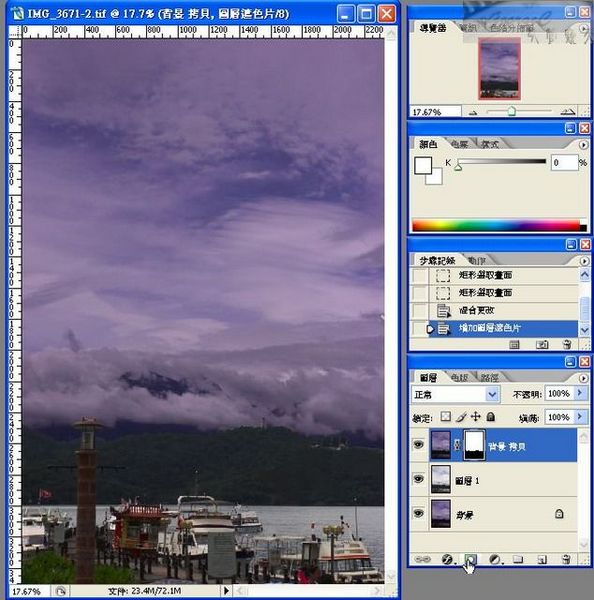The height and width of the screenshot is (600, 594).
Task: Click the Layers fill 100% field
Action: pyautogui.click(x=560, y=417)
